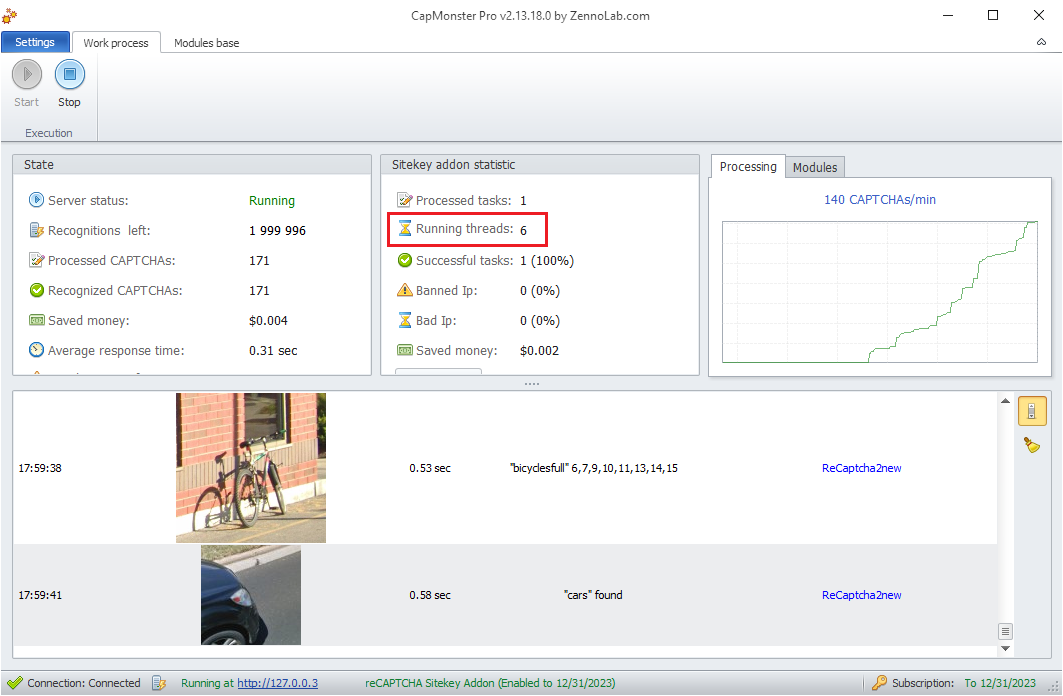
Task: Click the Stop execution button
Action: coord(69,76)
